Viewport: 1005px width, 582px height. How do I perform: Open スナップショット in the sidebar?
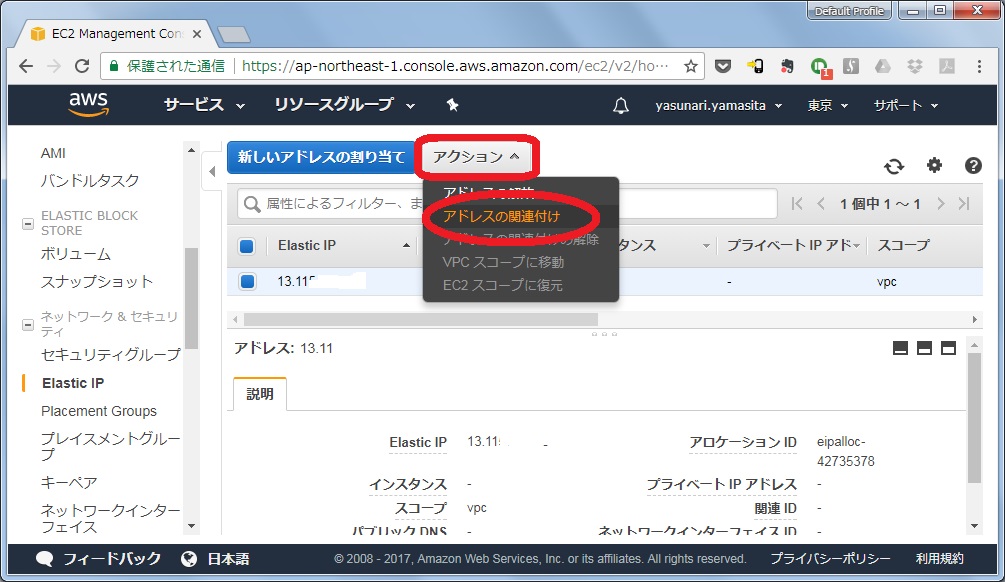[97, 282]
